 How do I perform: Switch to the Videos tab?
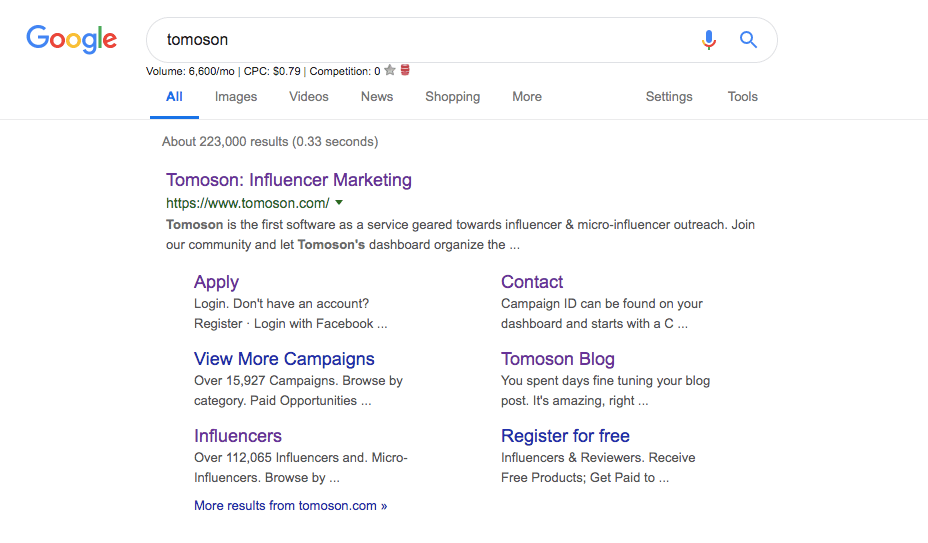pos(308,97)
